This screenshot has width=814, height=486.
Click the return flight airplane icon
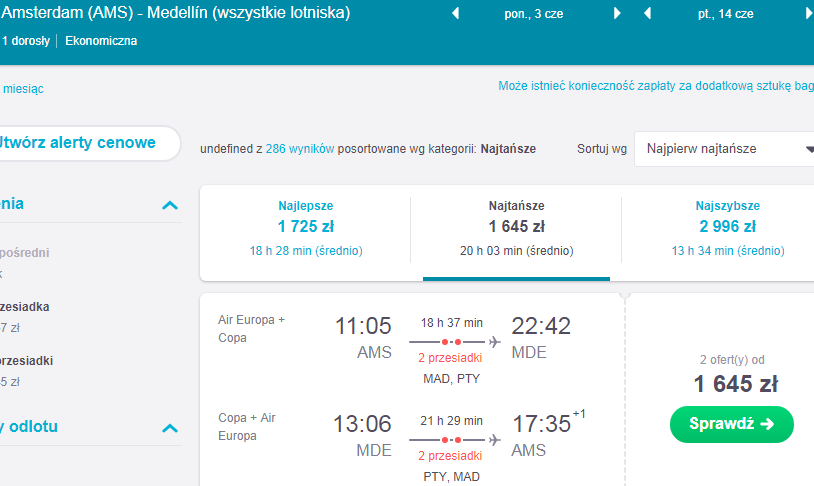coord(495,440)
